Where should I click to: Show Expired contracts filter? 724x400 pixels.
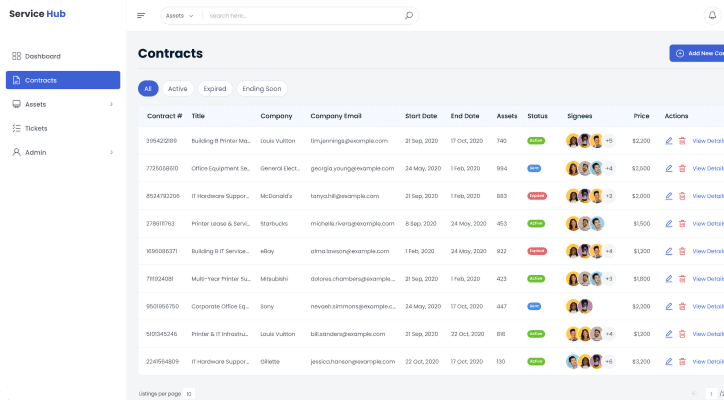point(215,89)
